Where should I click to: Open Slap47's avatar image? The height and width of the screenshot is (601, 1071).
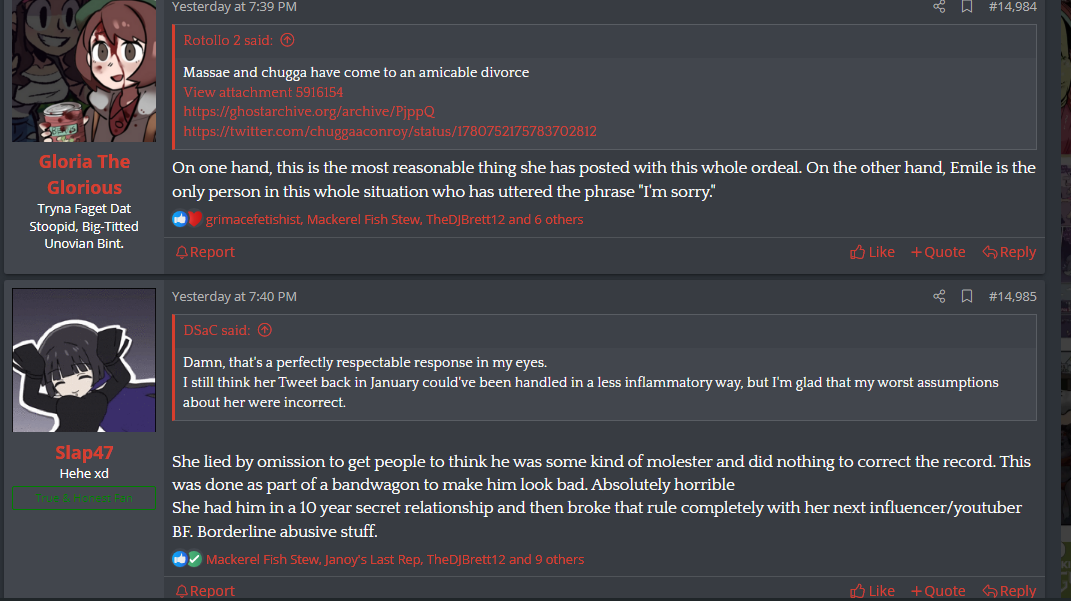[84, 360]
